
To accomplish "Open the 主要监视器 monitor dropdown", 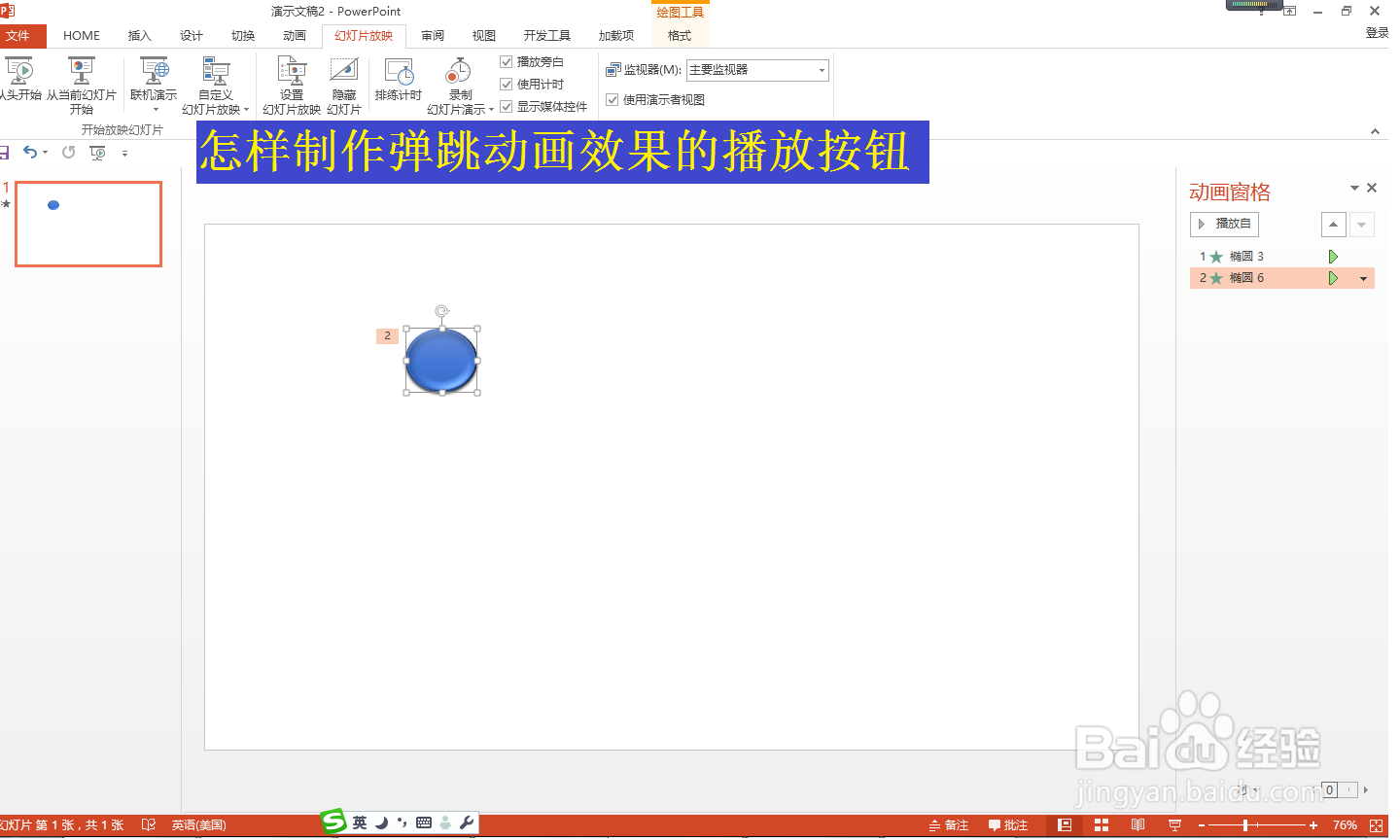I will (822, 69).
